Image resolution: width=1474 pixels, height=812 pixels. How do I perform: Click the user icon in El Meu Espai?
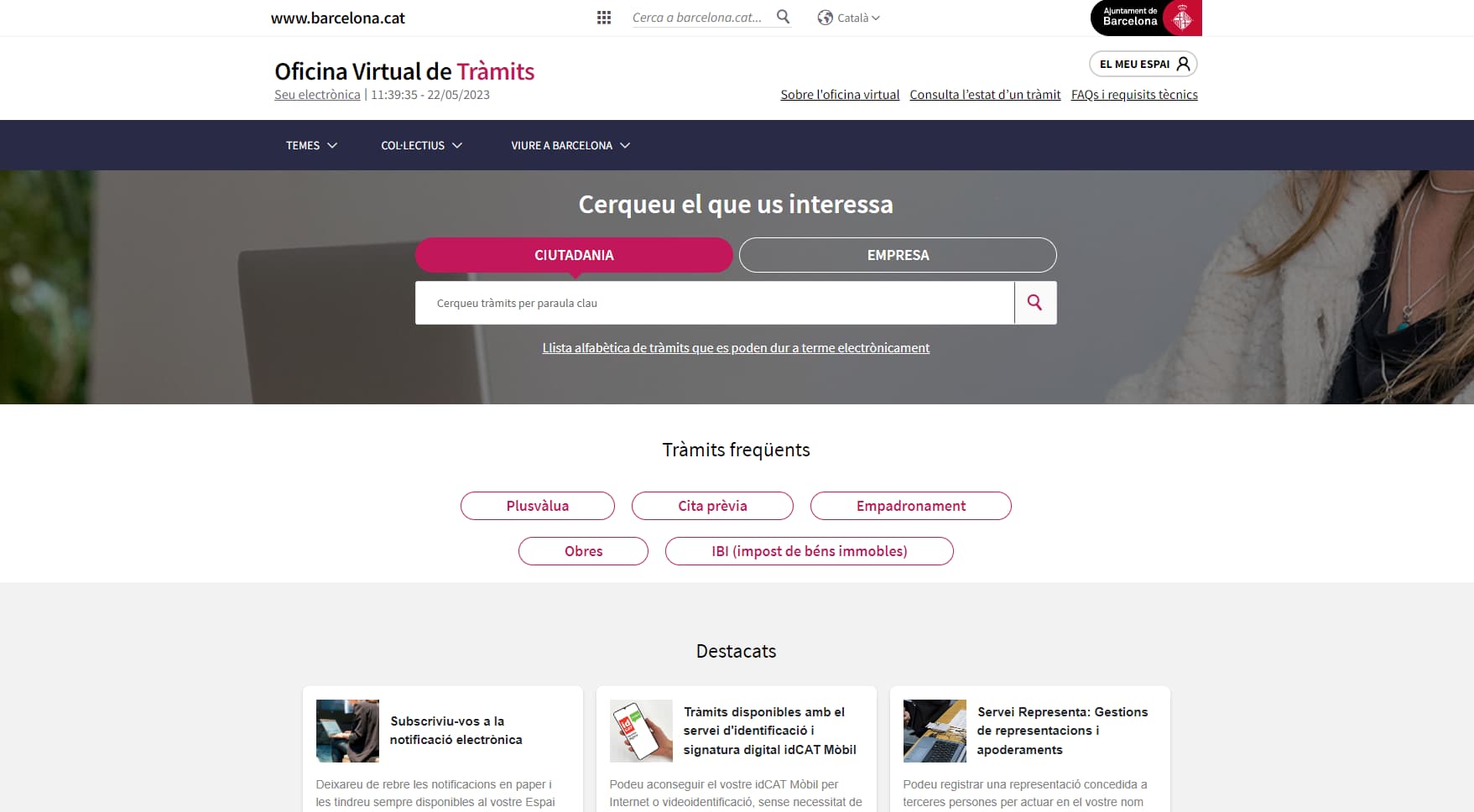pyautogui.click(x=1183, y=64)
